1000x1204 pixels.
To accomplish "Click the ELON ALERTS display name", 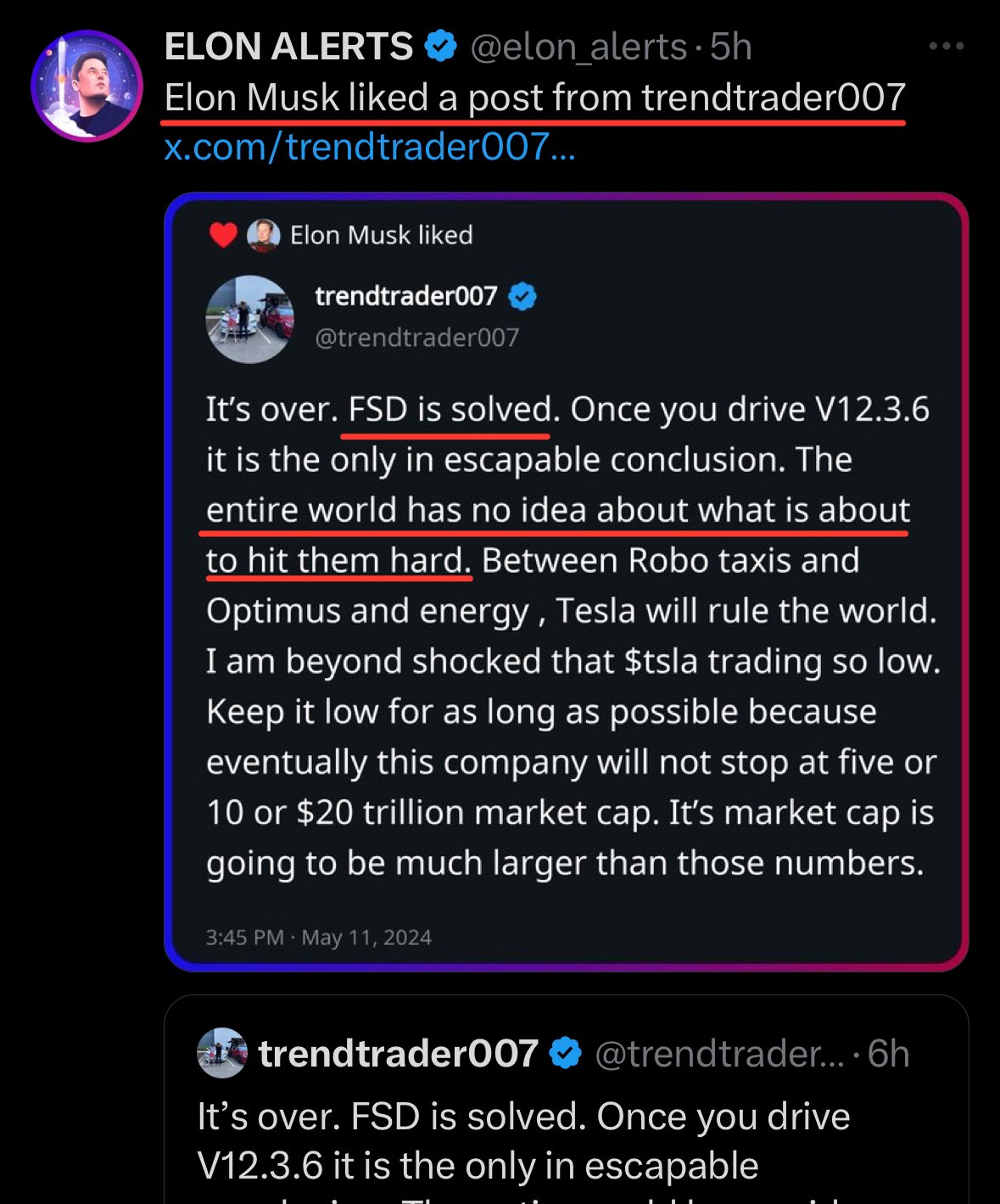I will (288, 47).
